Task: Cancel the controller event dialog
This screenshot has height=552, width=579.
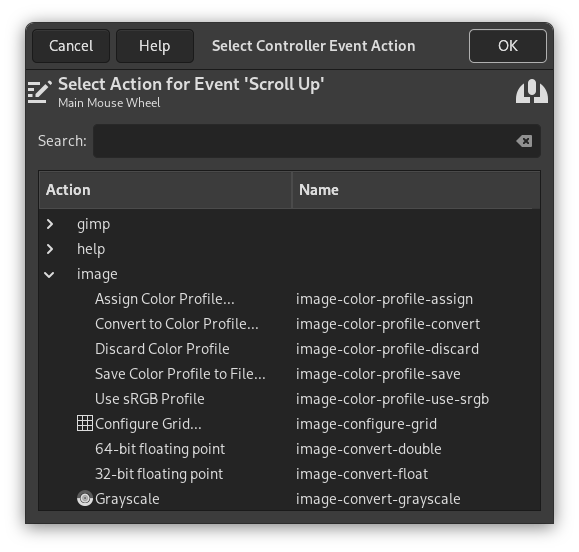Action: [71, 46]
